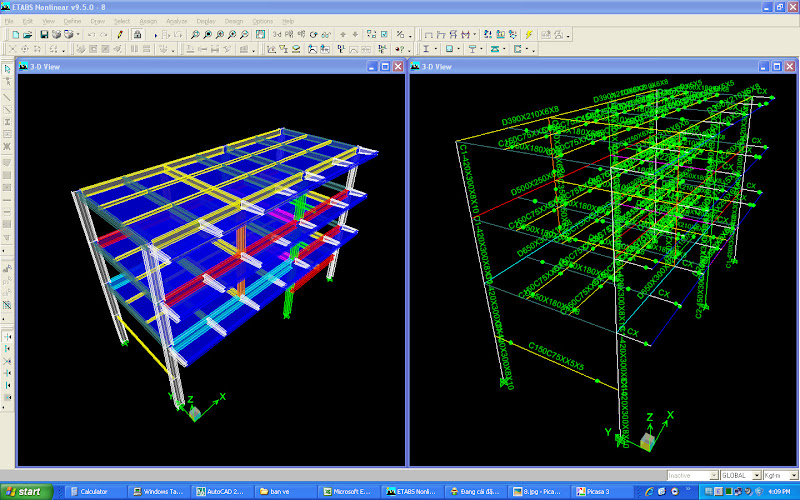The image size is (800, 500).
Task: Click the pencil Edit icon in toolbar
Action: tap(119, 34)
